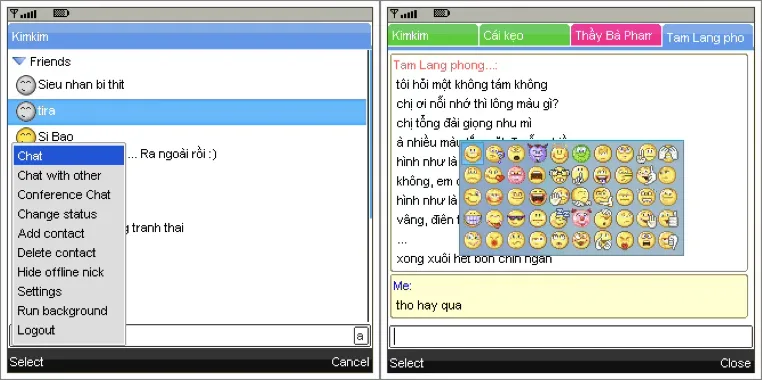Viewport: 762px width, 380px height.
Task: Insert the thinking emoticon with question mark
Action: click(x=495, y=154)
